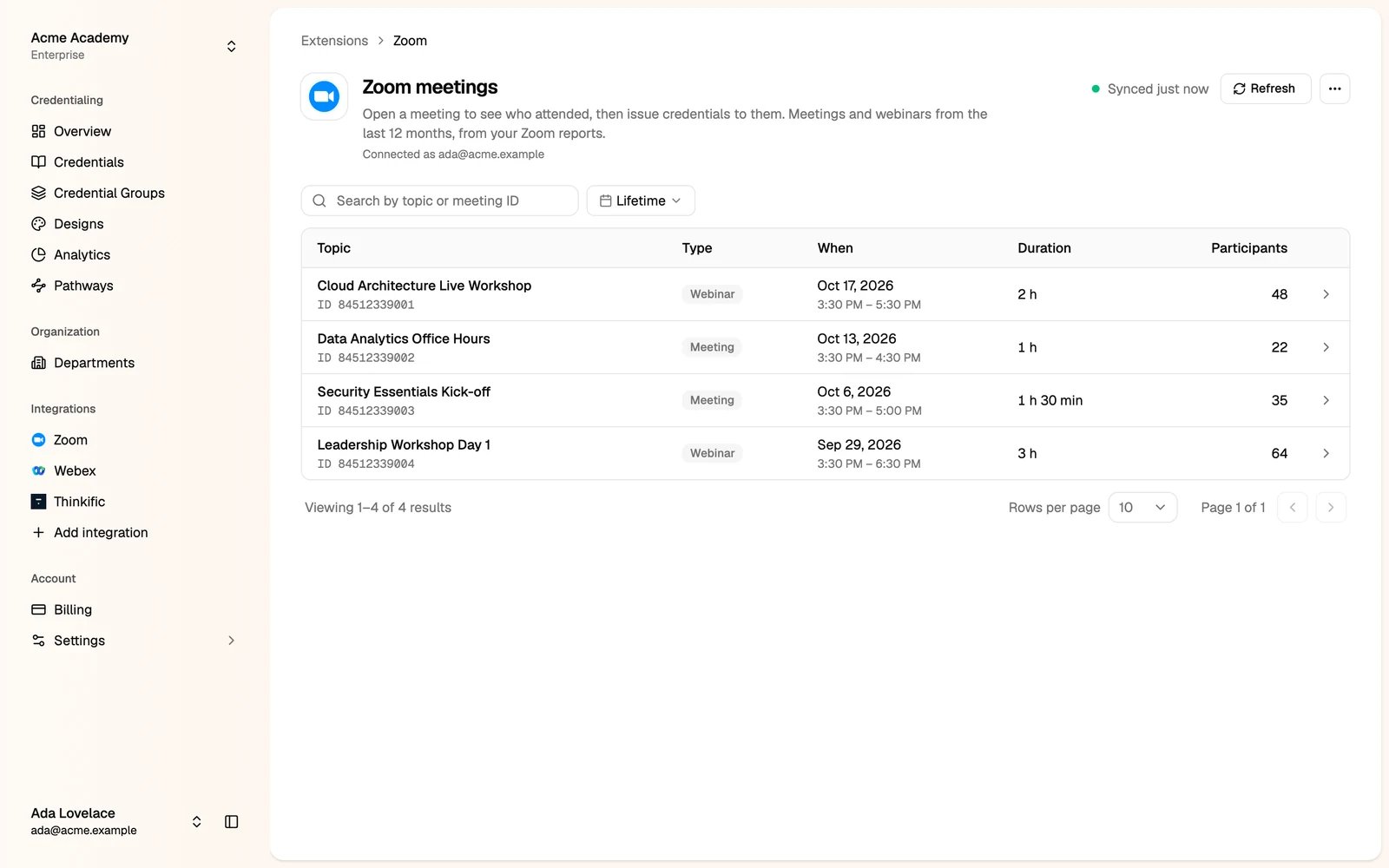Click the large Zoom camera logo
Image resolution: width=1389 pixels, height=868 pixels.
pyautogui.click(x=325, y=96)
